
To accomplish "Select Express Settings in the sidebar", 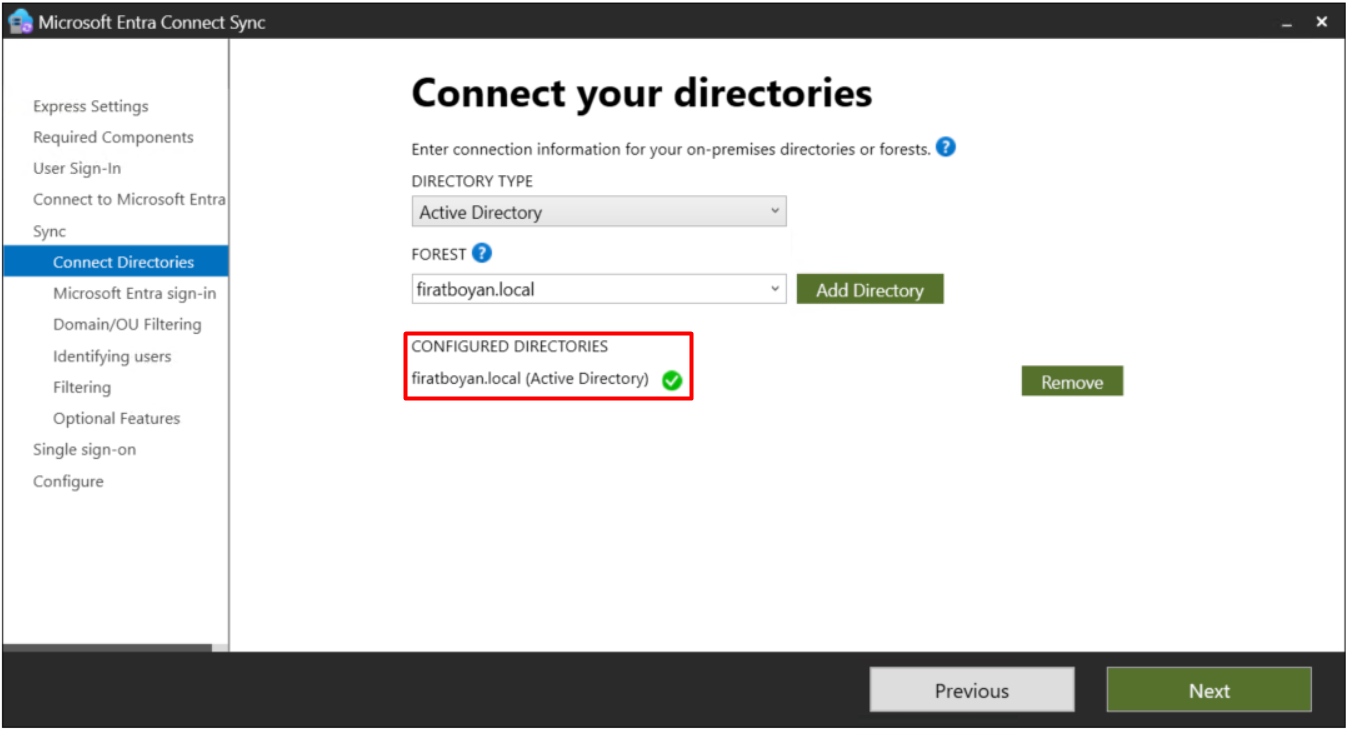I will 91,106.
